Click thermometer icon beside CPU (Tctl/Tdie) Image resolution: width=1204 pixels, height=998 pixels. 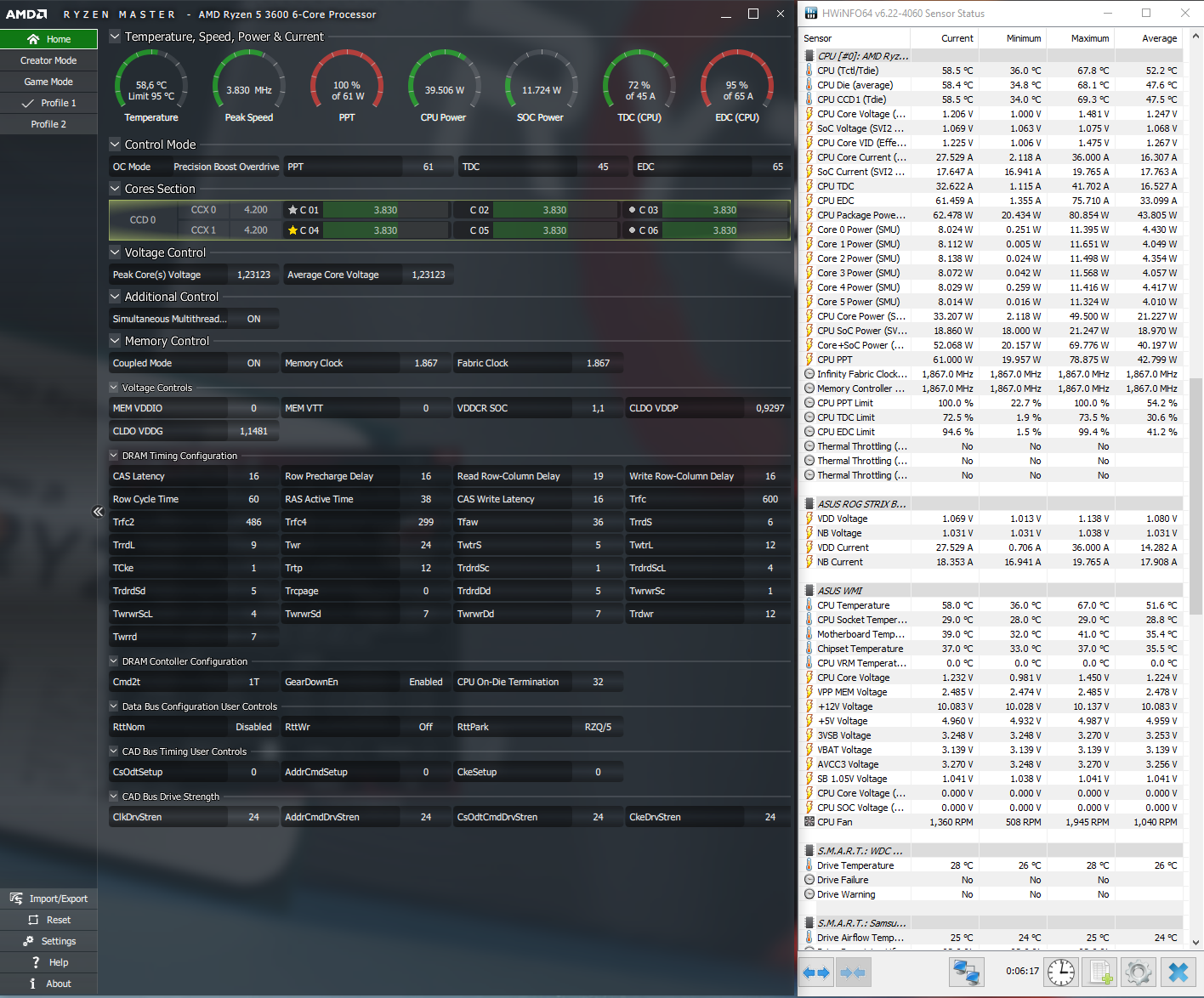pos(809,71)
